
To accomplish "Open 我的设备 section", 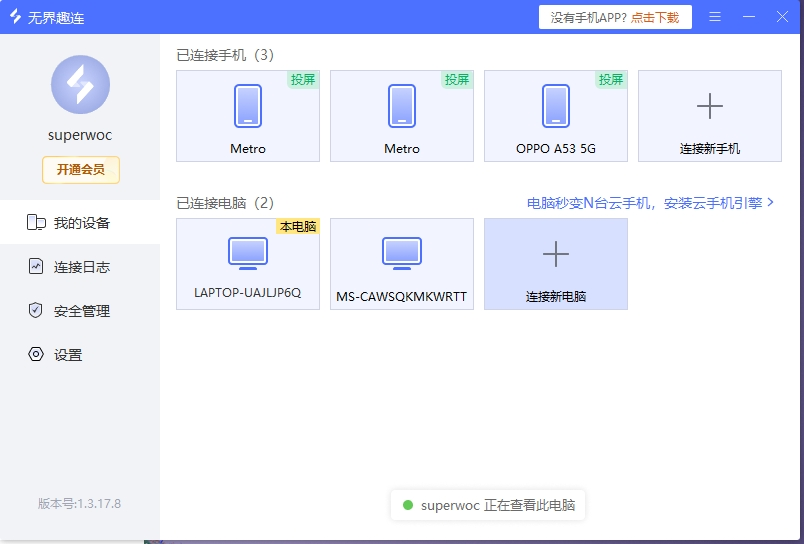I will 80,222.
